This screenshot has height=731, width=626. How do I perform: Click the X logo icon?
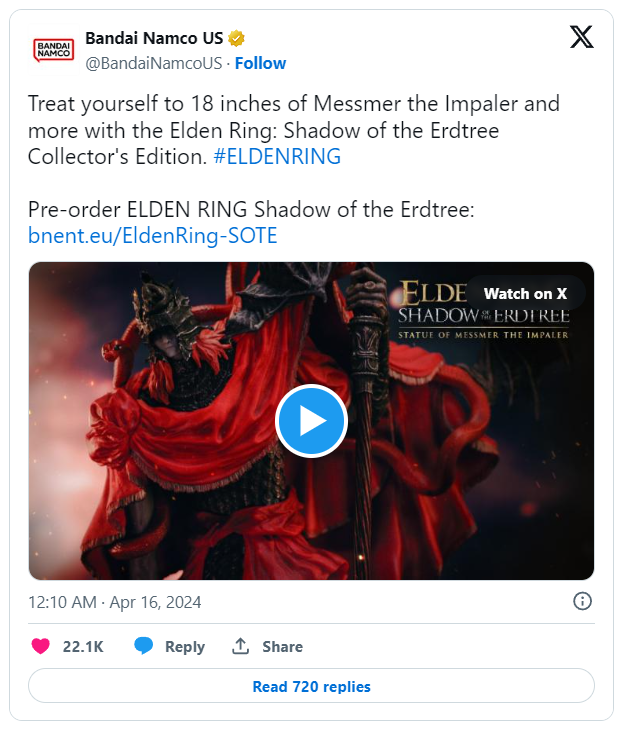click(x=582, y=37)
